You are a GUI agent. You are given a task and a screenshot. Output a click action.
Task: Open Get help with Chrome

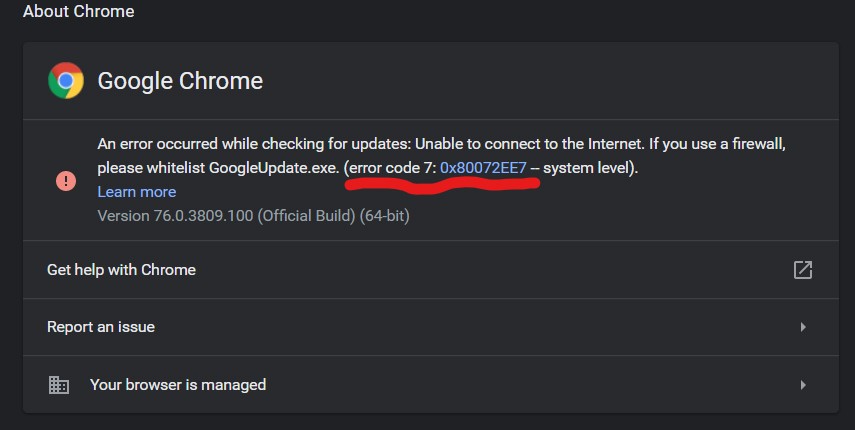point(122,269)
